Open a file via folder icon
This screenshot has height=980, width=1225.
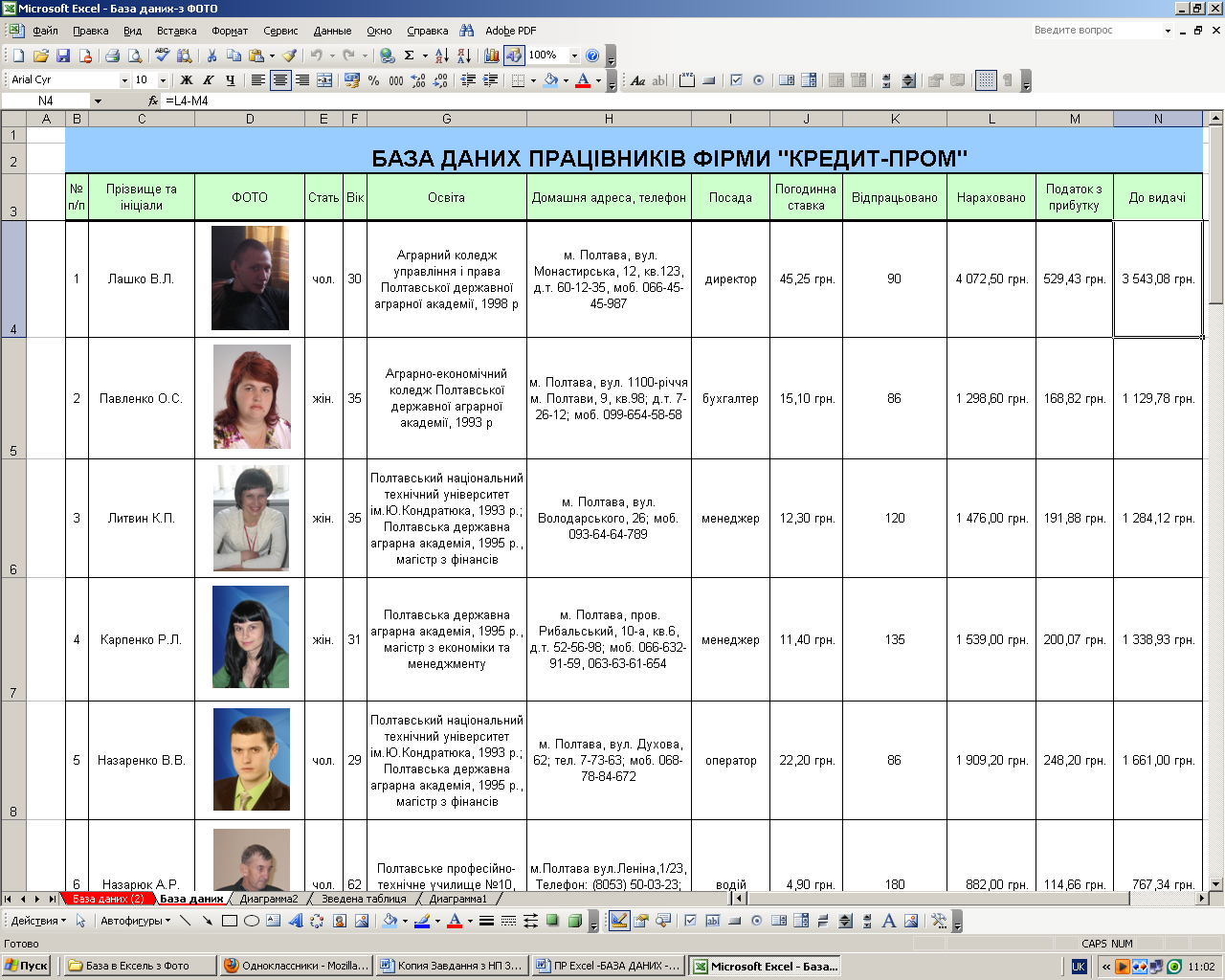point(40,56)
